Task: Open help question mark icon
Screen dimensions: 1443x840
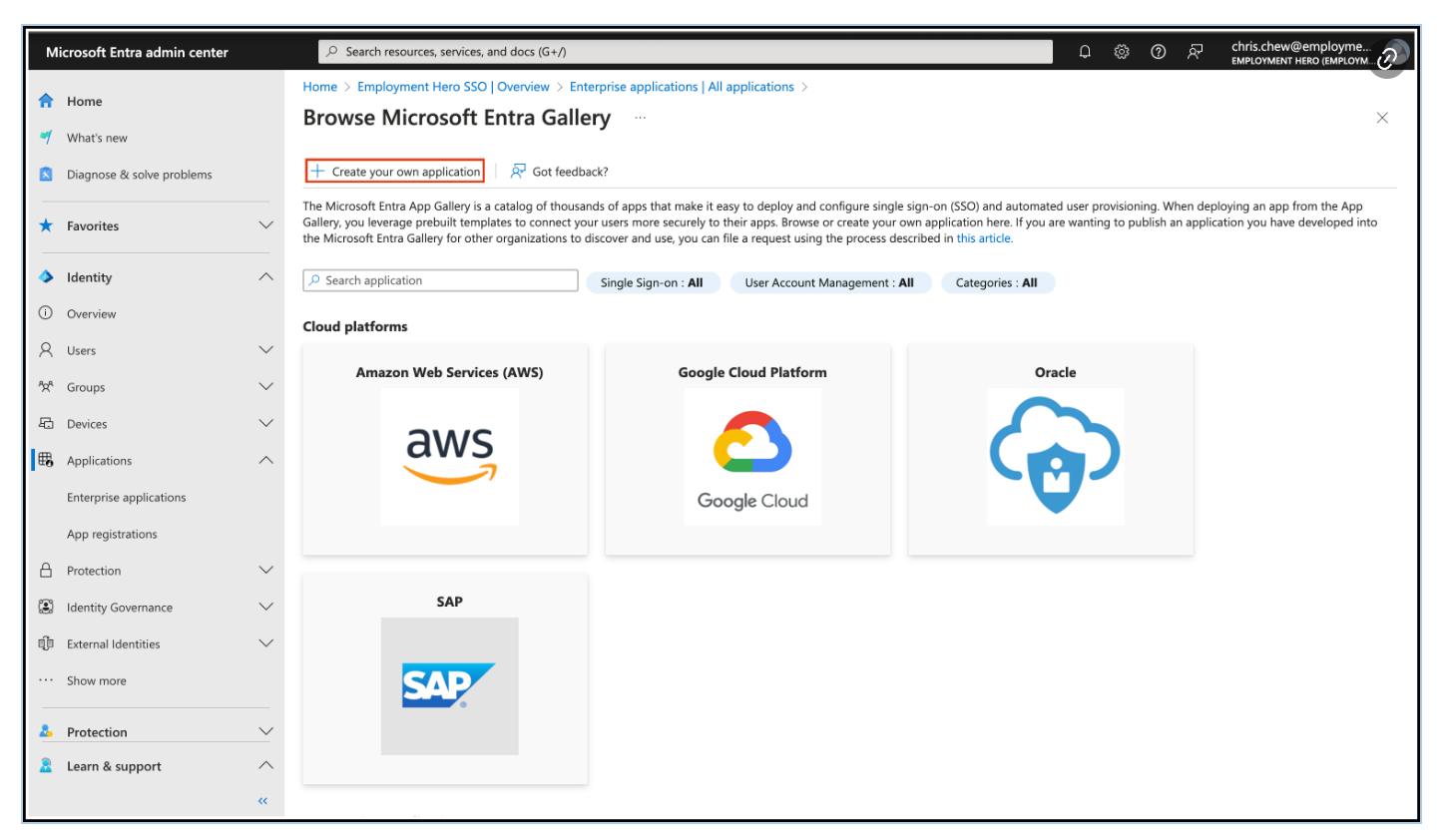Action: pyautogui.click(x=1159, y=52)
